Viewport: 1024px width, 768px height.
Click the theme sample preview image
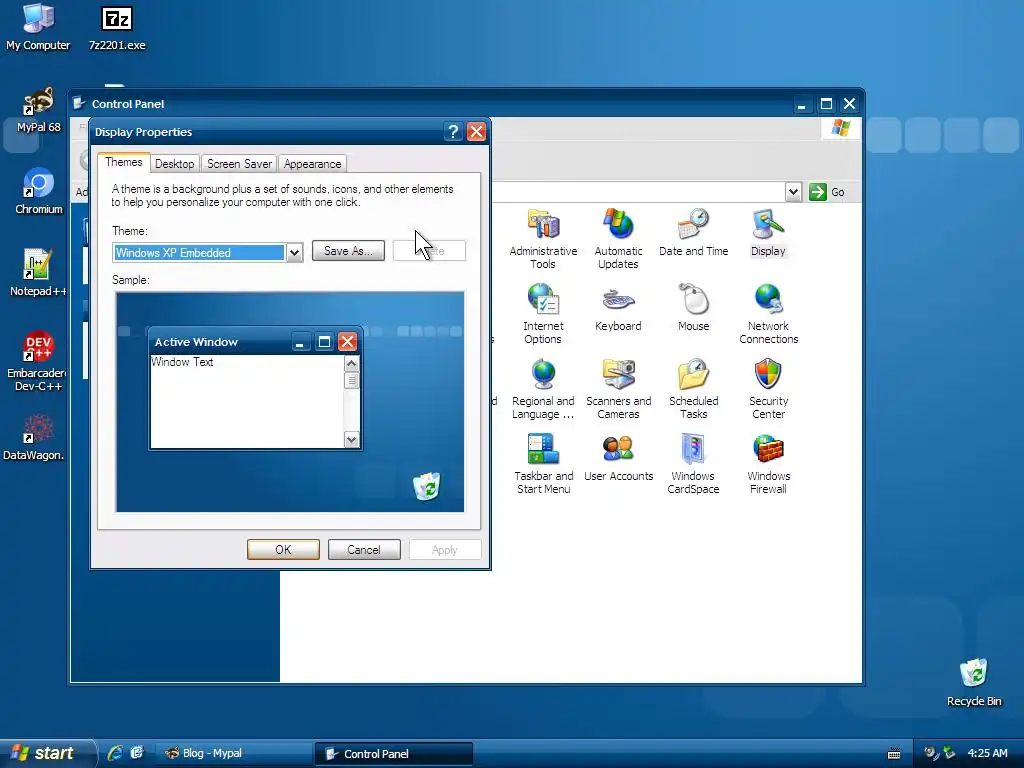click(290, 402)
